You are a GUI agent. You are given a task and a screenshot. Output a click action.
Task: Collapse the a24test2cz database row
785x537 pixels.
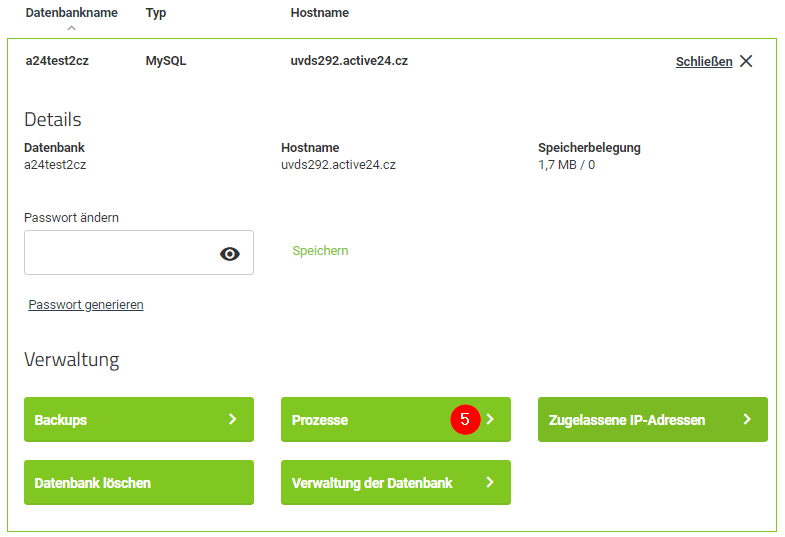click(57, 61)
